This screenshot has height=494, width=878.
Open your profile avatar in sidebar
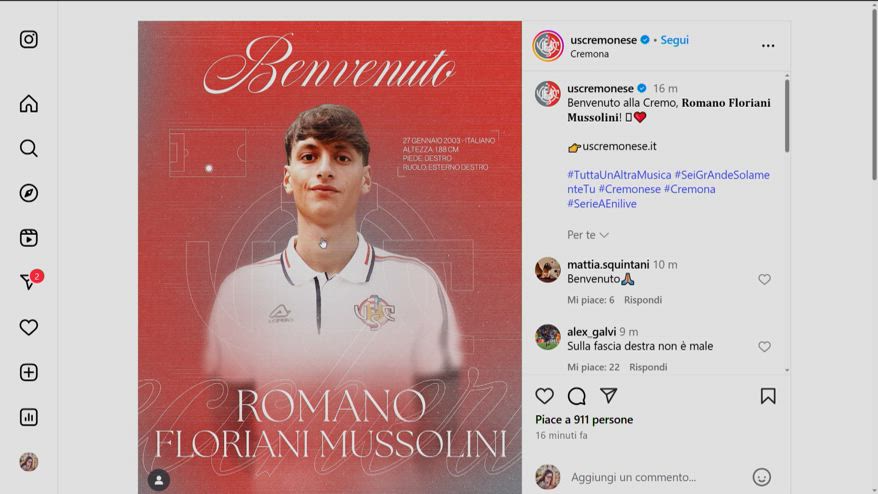[29, 462]
